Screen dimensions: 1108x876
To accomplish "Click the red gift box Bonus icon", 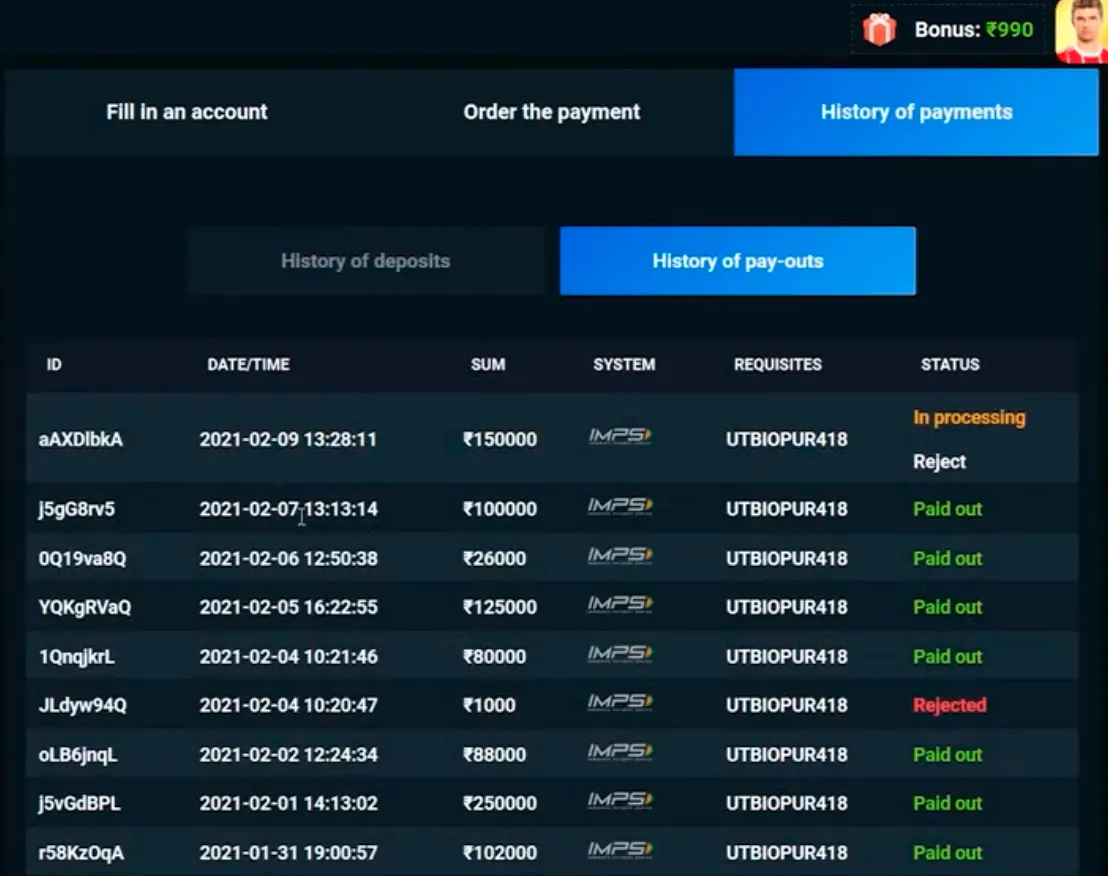I will point(878,29).
